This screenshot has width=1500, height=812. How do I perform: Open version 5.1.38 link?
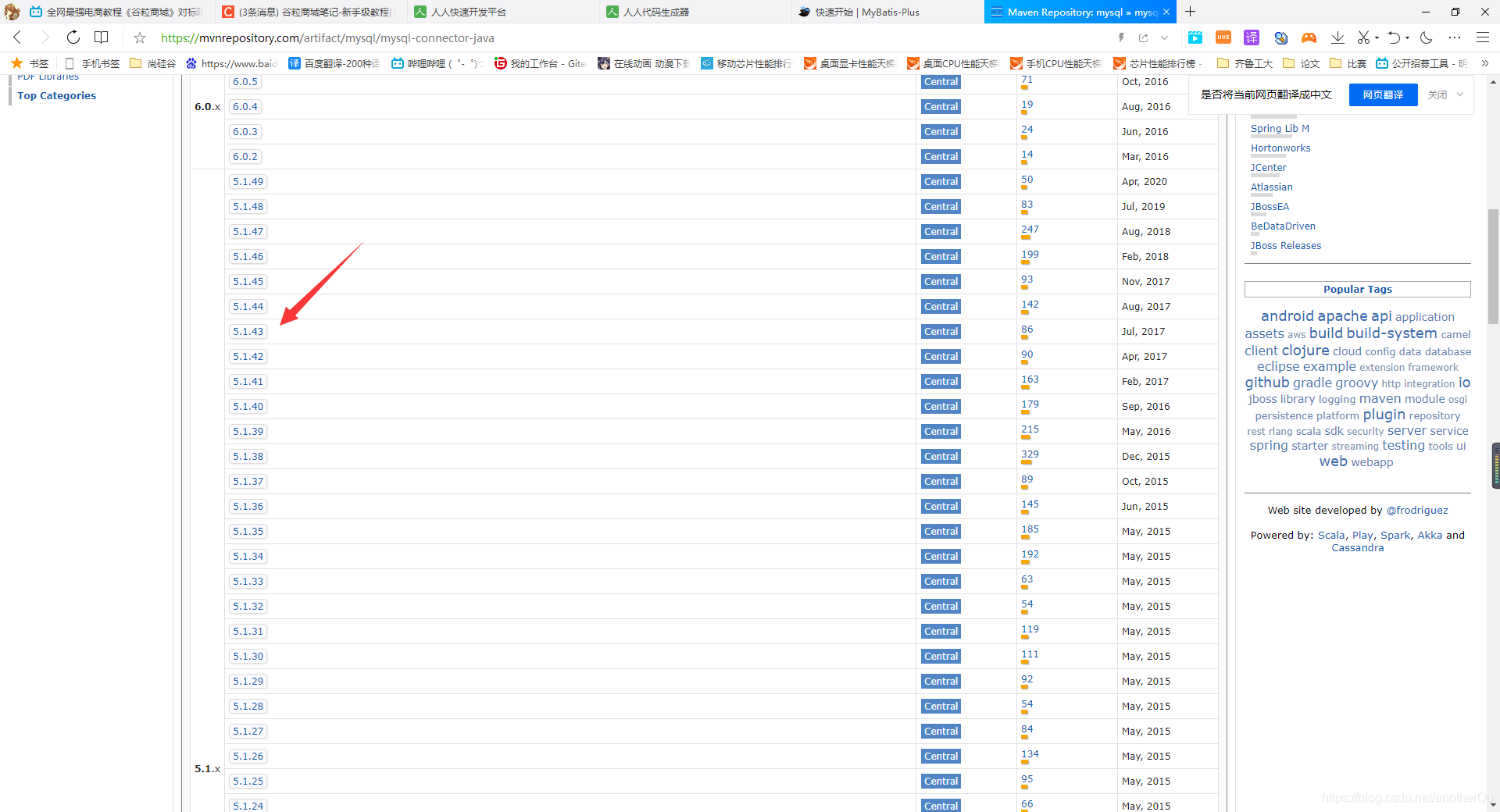[x=248, y=456]
